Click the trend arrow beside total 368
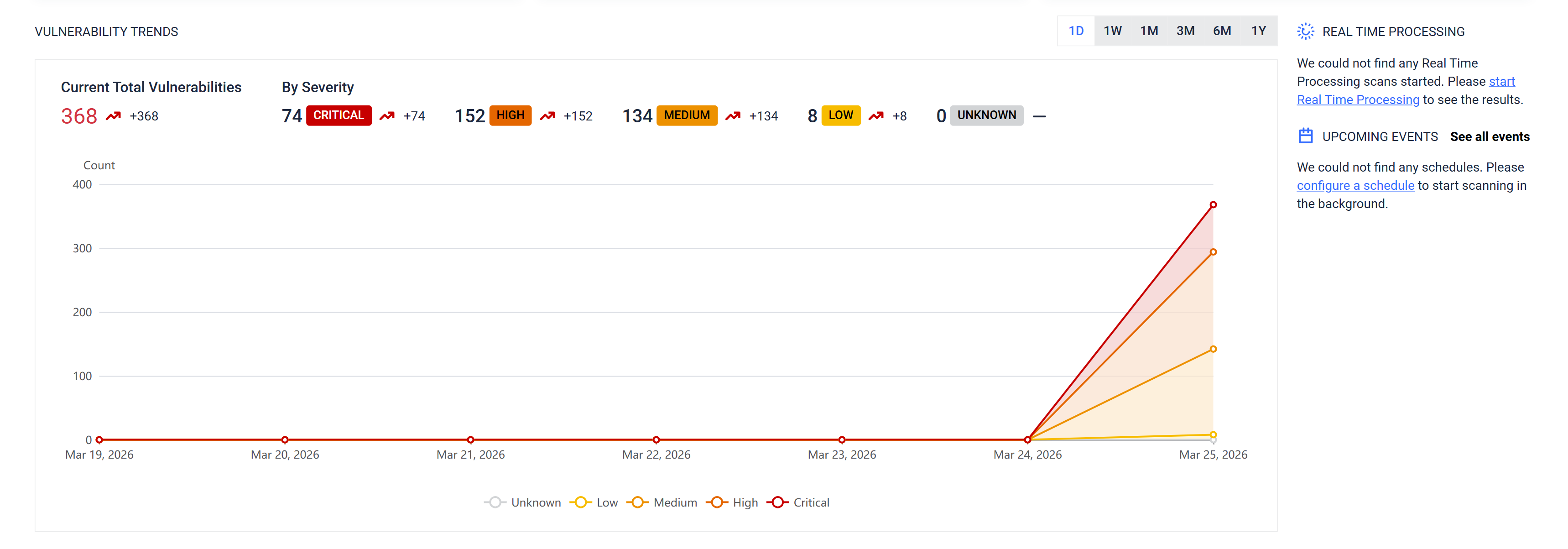The height and width of the screenshot is (549, 1568). point(113,115)
